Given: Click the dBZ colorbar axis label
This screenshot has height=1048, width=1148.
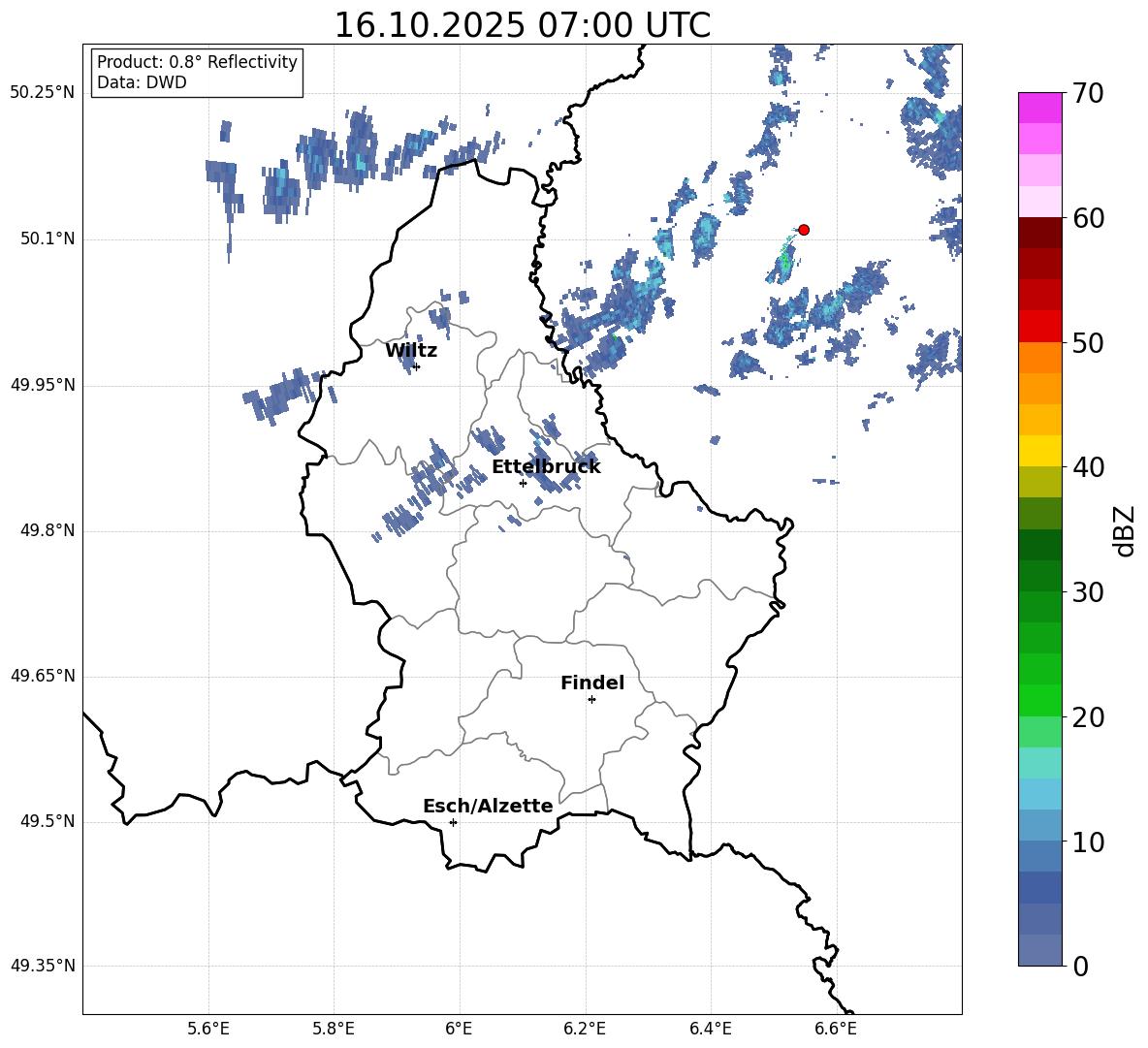Looking at the screenshot, I should [1126, 530].
